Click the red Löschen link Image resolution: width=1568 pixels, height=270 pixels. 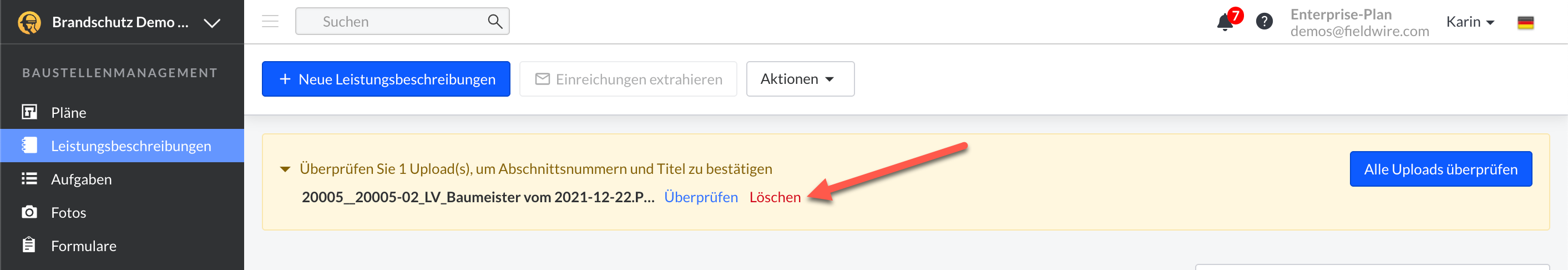[775, 197]
